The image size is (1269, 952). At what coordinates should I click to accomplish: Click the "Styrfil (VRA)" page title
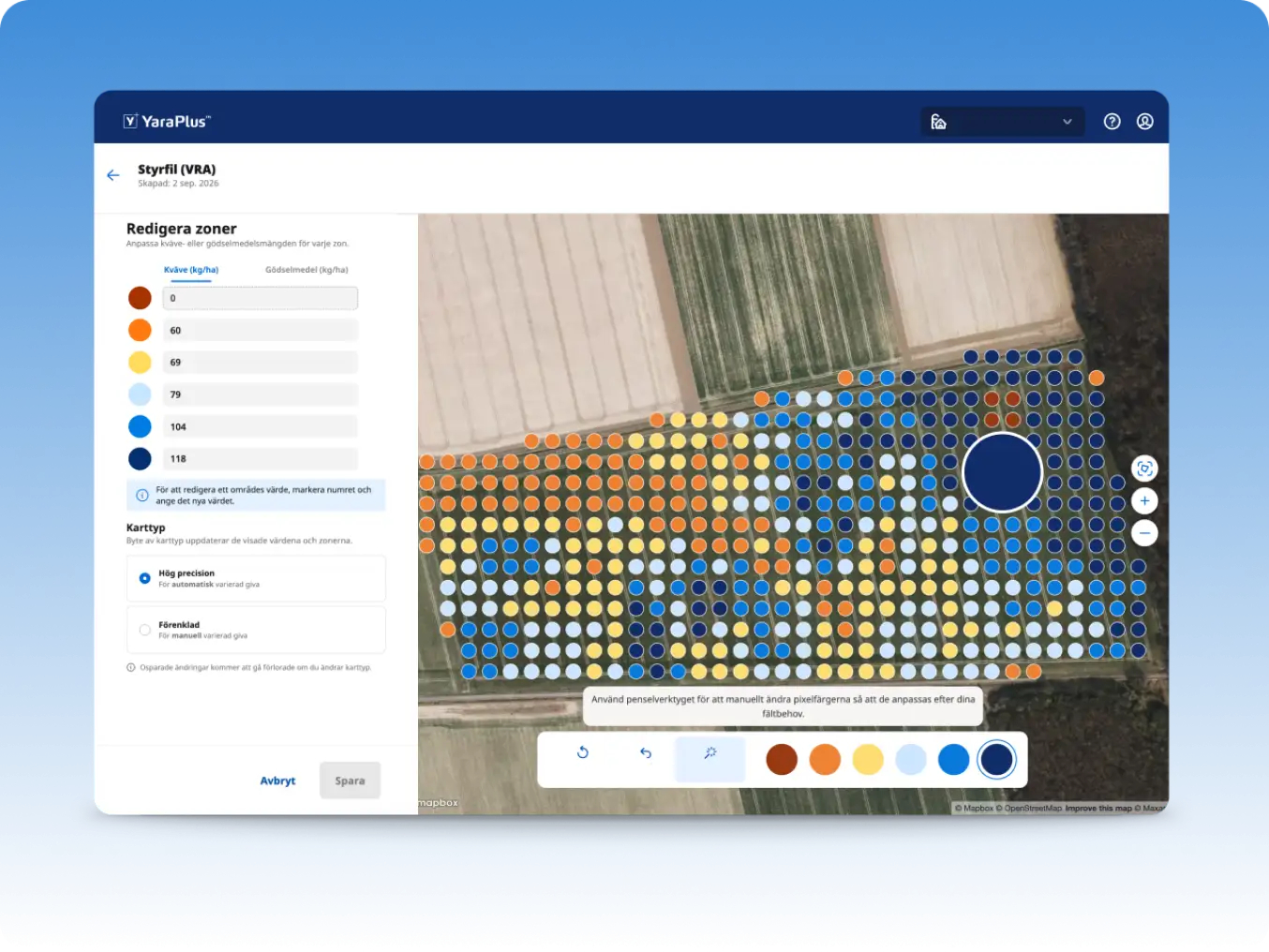coord(177,170)
